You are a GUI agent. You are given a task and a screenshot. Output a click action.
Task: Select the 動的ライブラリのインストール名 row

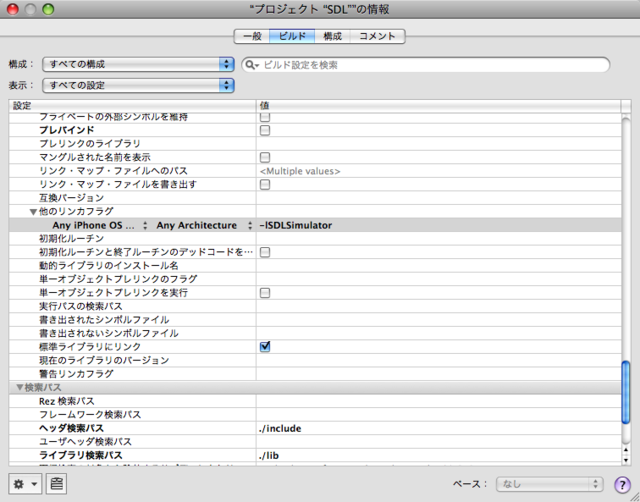coord(315,266)
